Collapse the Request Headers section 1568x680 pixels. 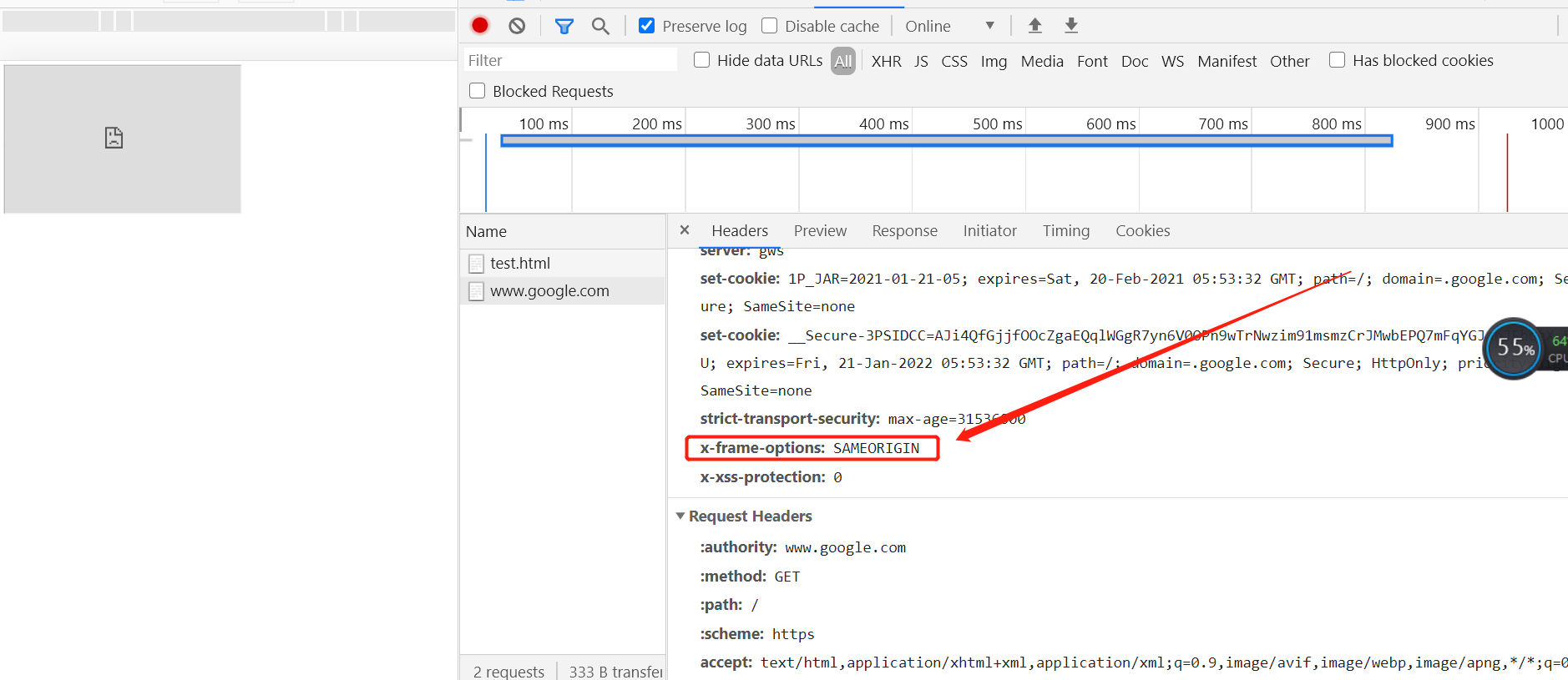680,516
